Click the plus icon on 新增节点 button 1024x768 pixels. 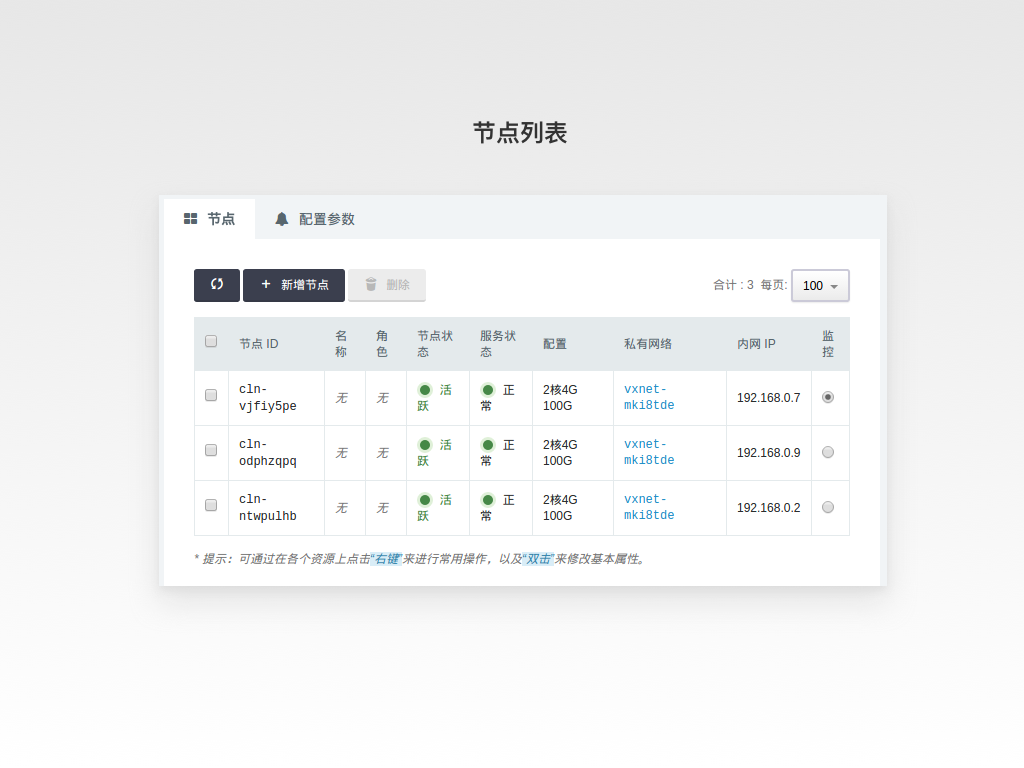coord(264,285)
